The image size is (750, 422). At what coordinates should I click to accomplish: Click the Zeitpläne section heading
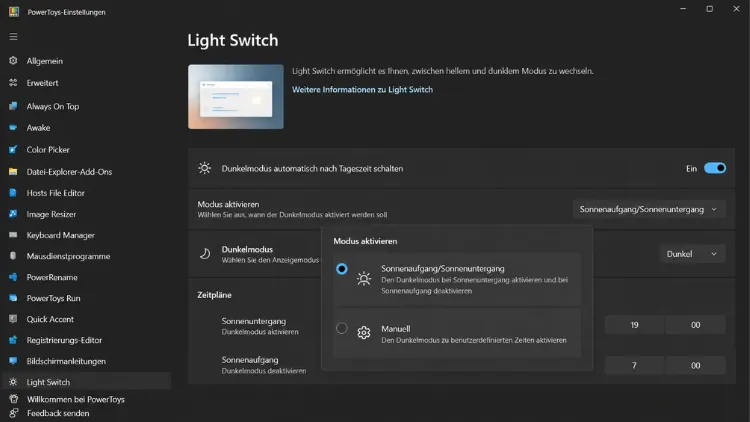pyautogui.click(x=214, y=295)
